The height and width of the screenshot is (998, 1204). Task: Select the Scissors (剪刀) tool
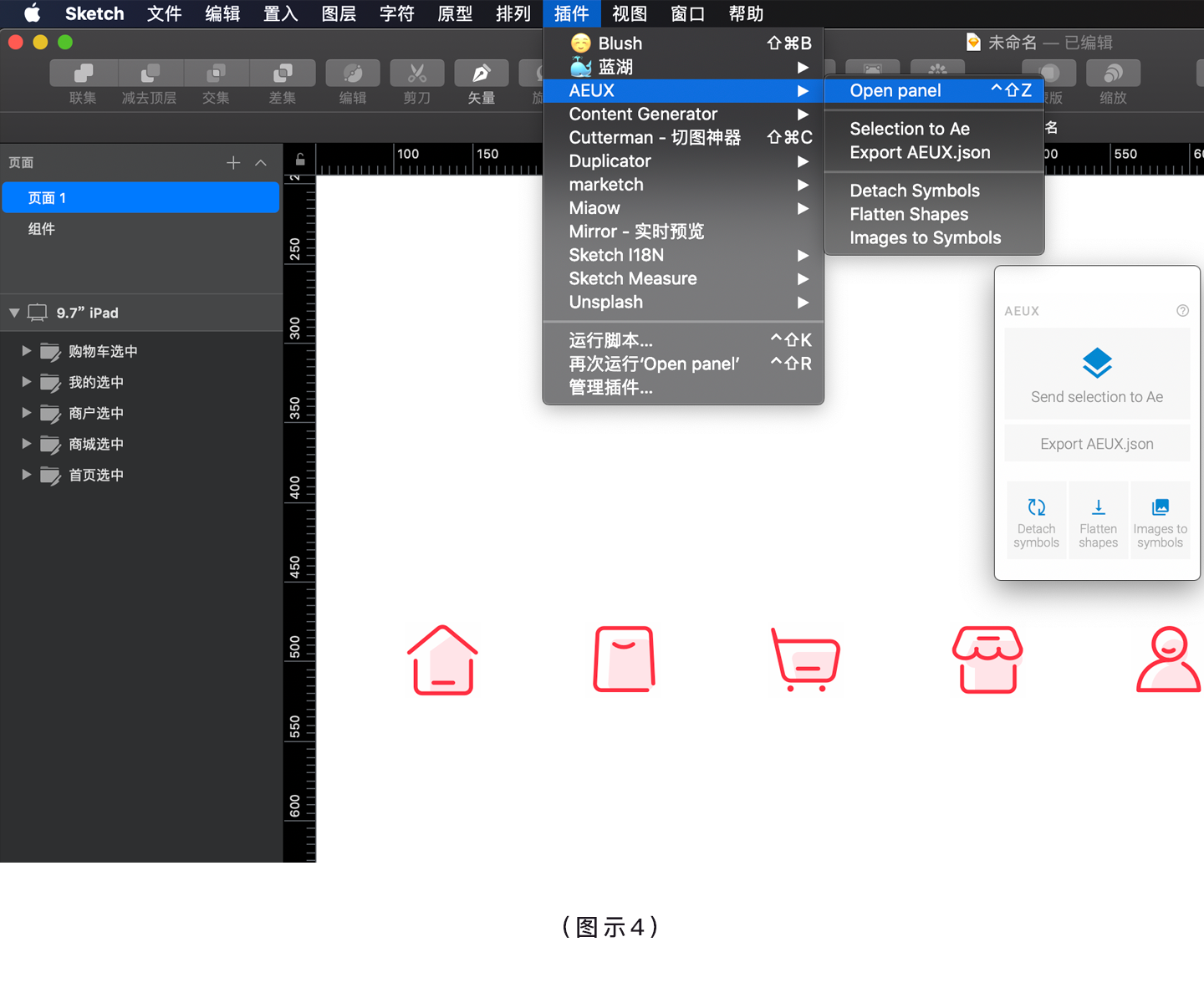coord(417,74)
